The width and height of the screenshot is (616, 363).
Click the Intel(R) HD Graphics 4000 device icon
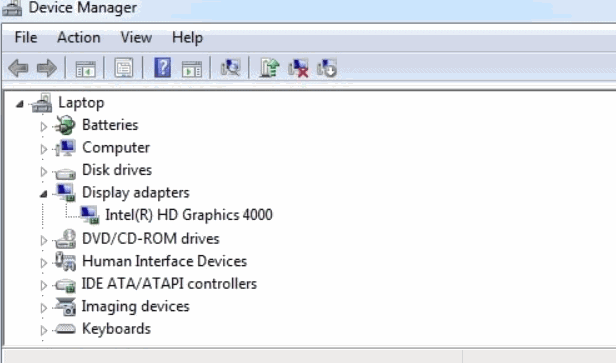89,215
